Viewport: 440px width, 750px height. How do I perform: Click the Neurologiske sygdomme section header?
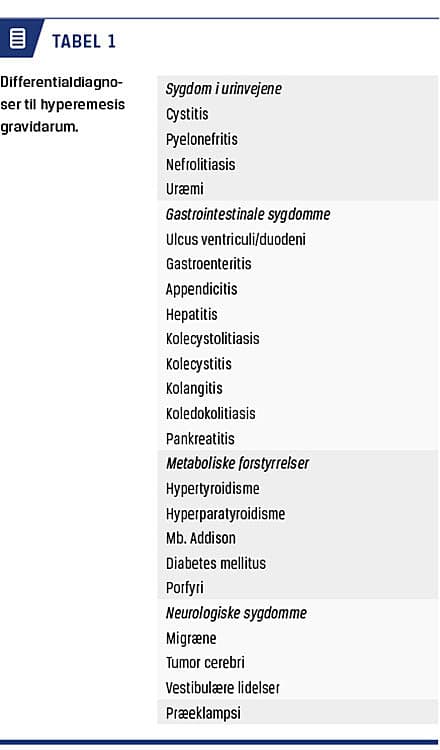click(236, 613)
